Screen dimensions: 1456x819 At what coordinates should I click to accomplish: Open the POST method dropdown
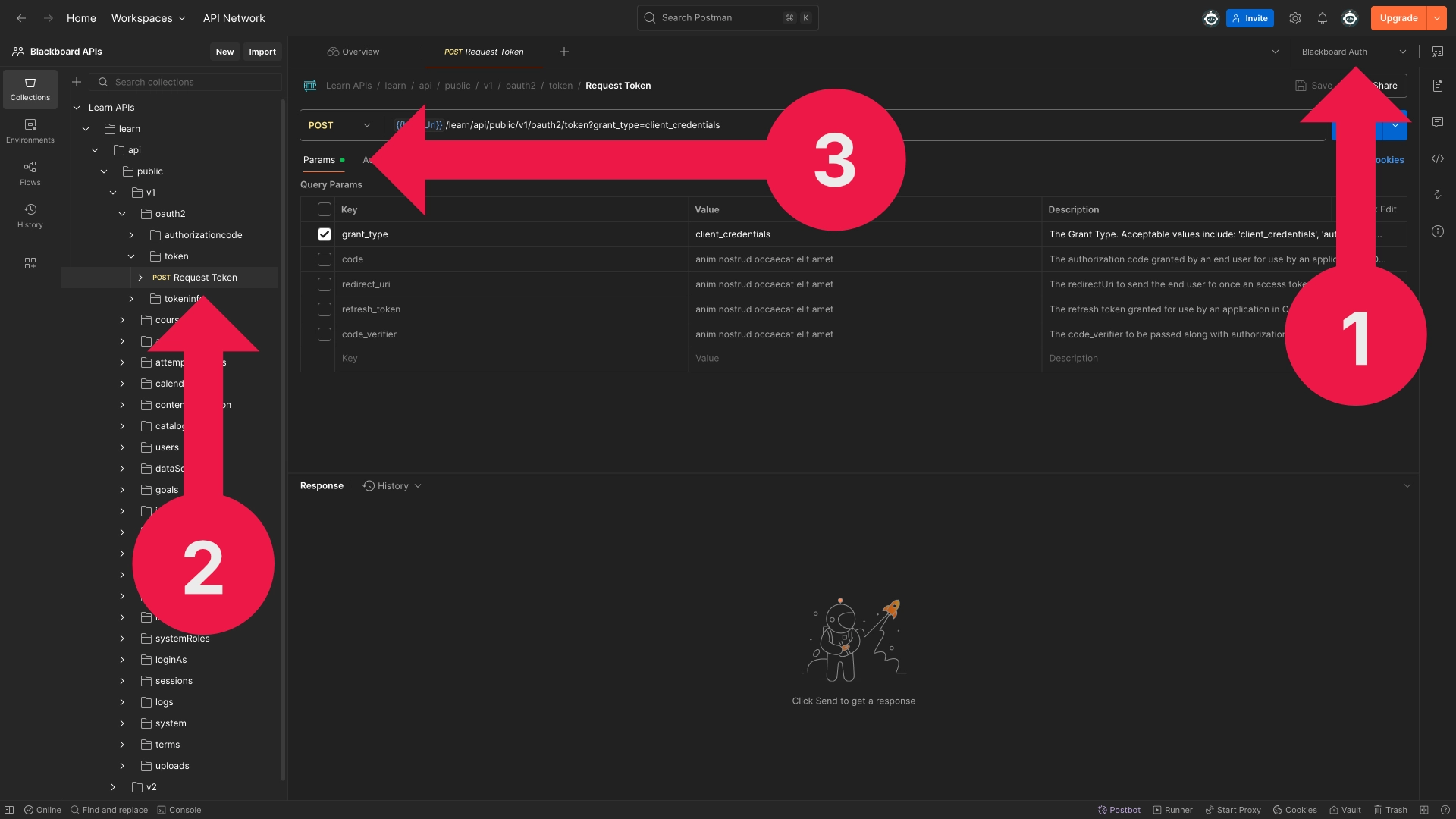[340, 125]
